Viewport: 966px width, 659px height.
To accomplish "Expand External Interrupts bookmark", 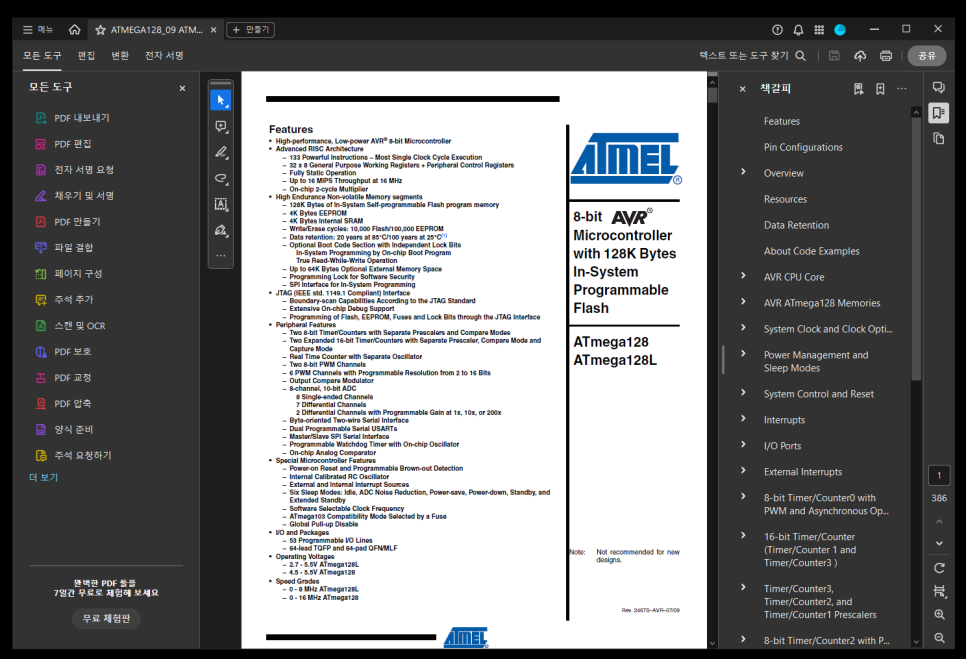I will [743, 471].
